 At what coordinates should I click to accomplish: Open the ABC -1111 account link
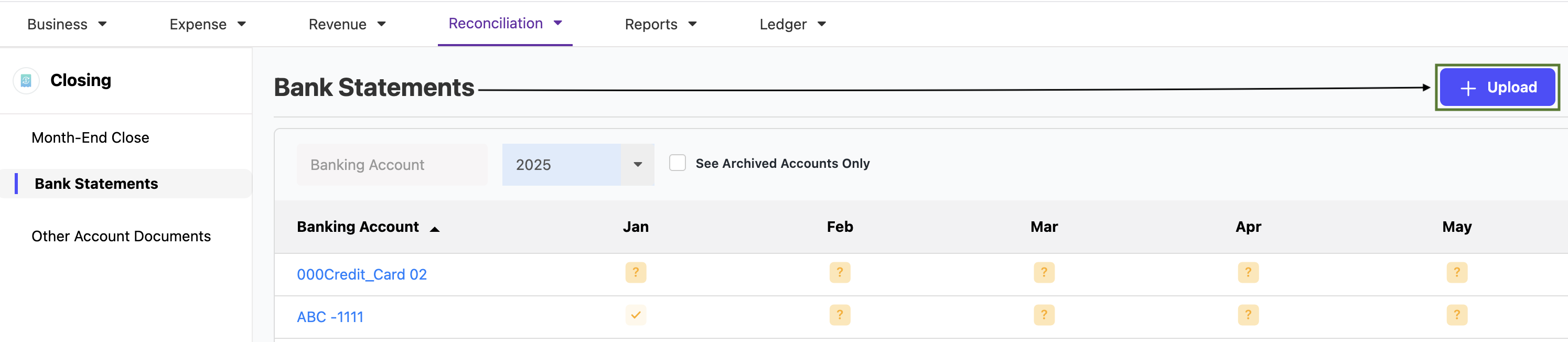tap(330, 317)
